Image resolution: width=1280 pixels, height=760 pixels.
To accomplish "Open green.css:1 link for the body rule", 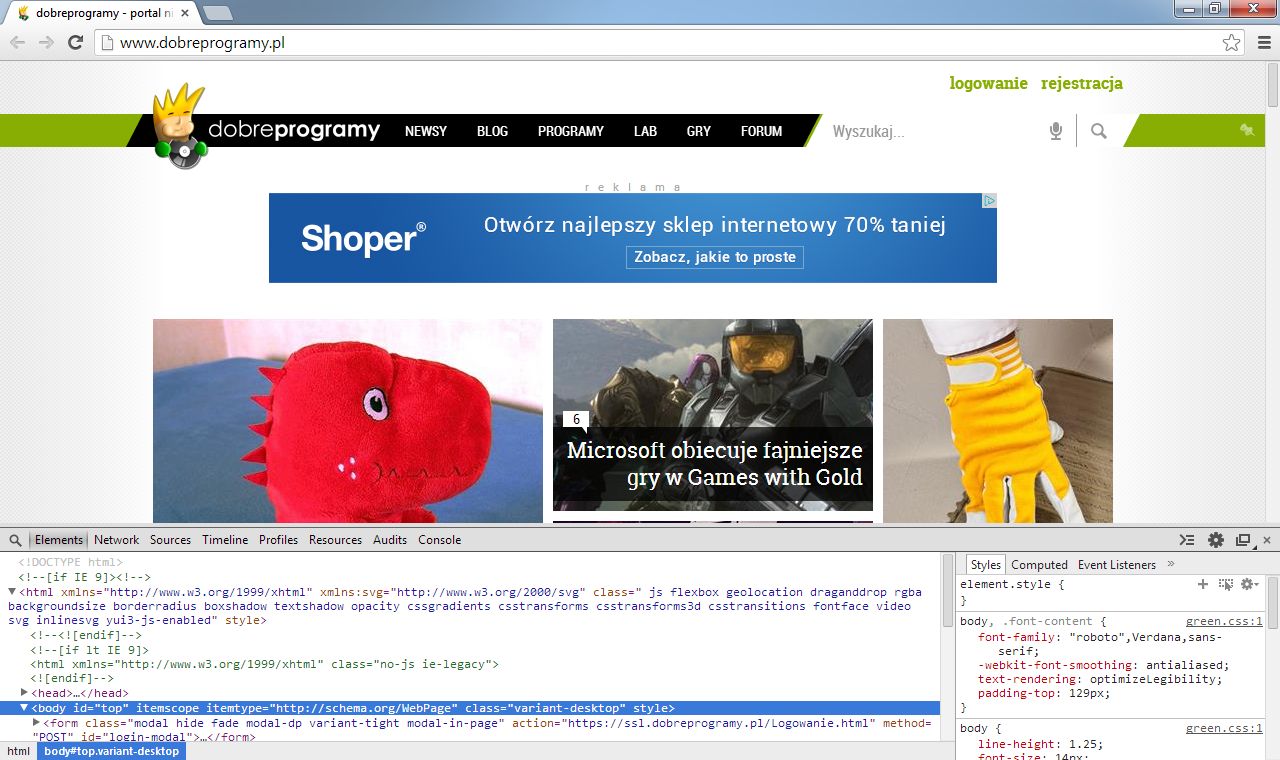I will tap(1224, 728).
